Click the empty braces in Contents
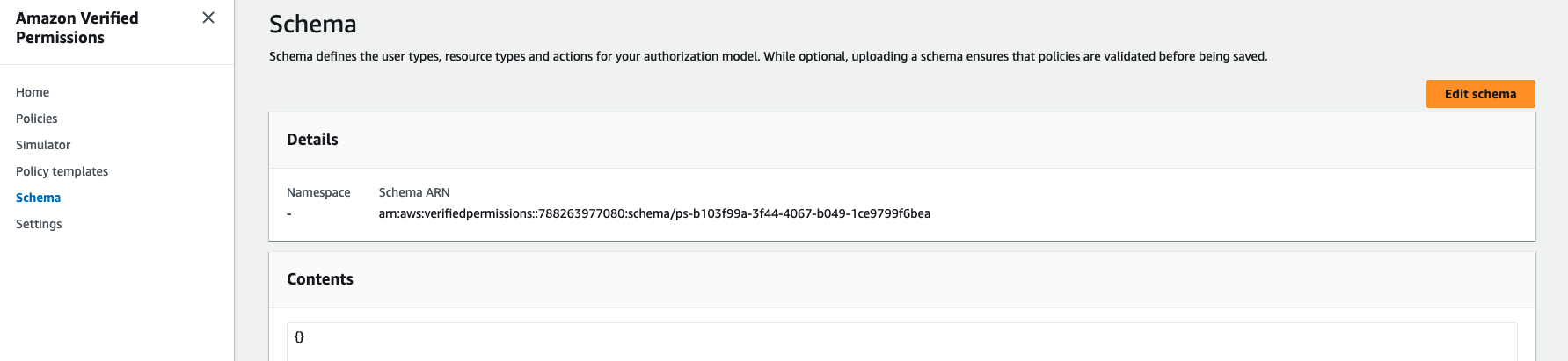Screen dimensions: 1568x361 coord(299,336)
